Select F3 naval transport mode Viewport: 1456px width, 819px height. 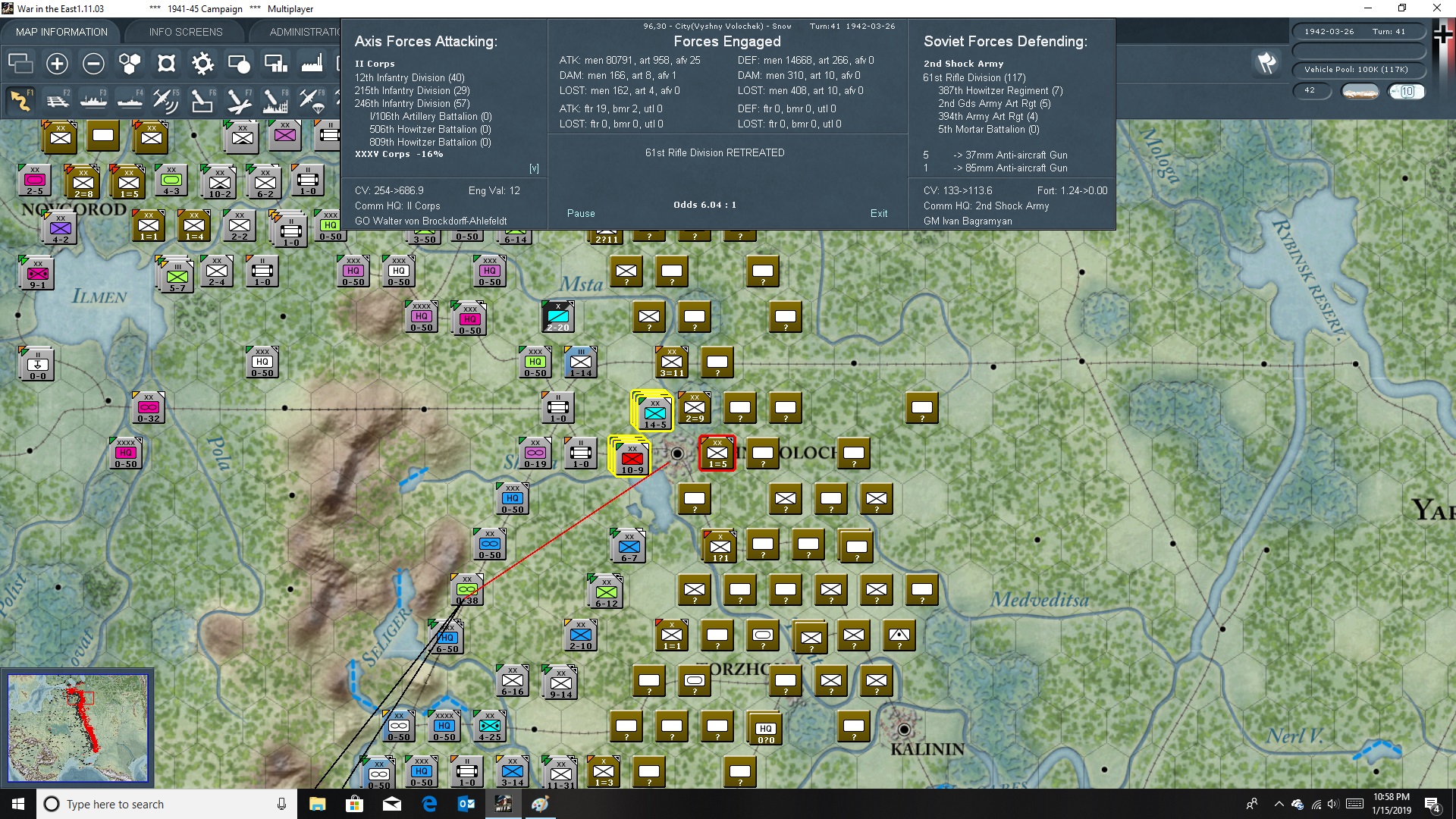pyautogui.click(x=93, y=100)
